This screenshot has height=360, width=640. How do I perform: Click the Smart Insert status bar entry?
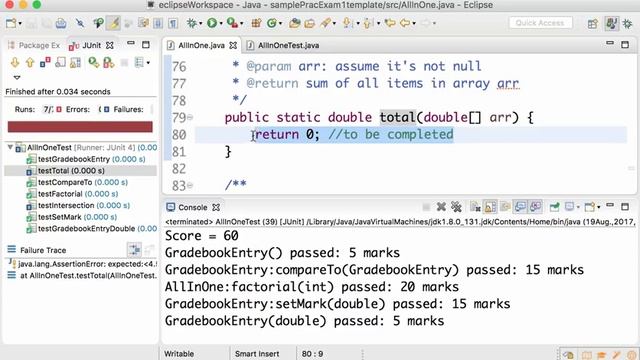(x=257, y=353)
